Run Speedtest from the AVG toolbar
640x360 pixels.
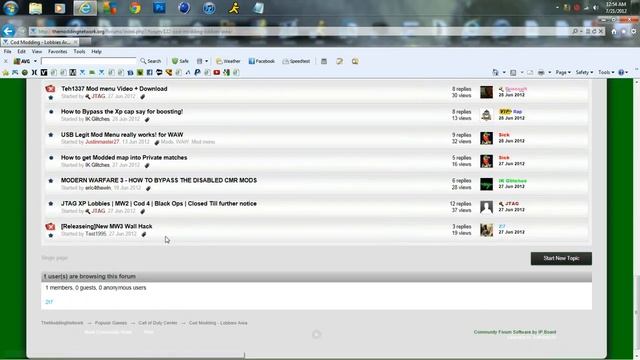[296, 61]
